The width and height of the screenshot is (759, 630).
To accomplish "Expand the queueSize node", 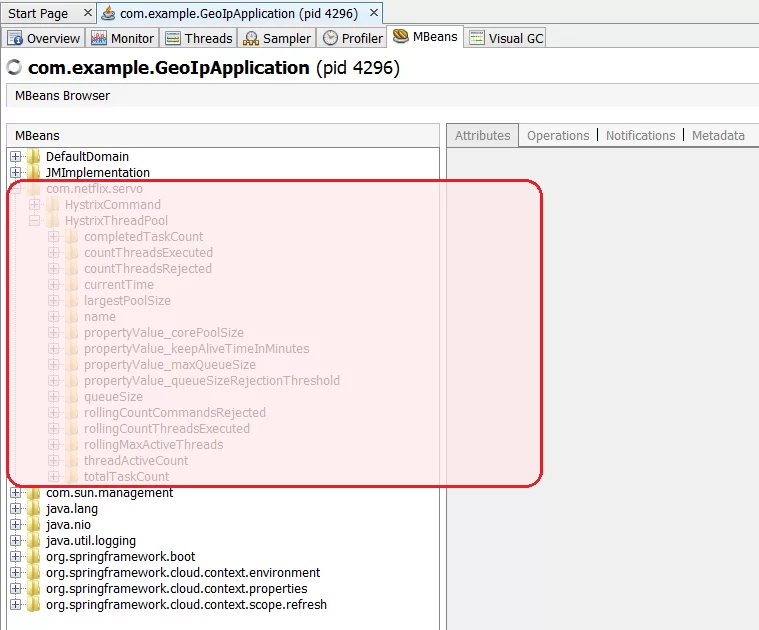I will coord(54,396).
